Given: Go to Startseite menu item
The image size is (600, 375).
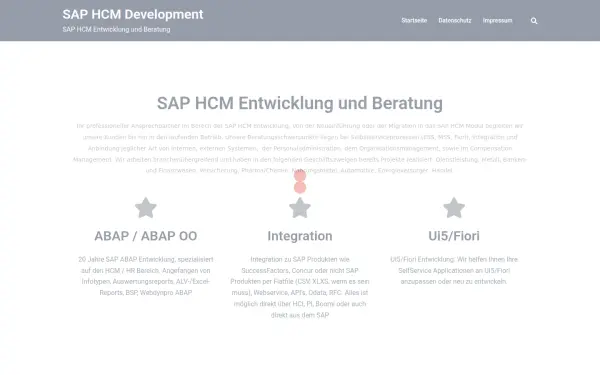Looking at the screenshot, I should (414, 21).
